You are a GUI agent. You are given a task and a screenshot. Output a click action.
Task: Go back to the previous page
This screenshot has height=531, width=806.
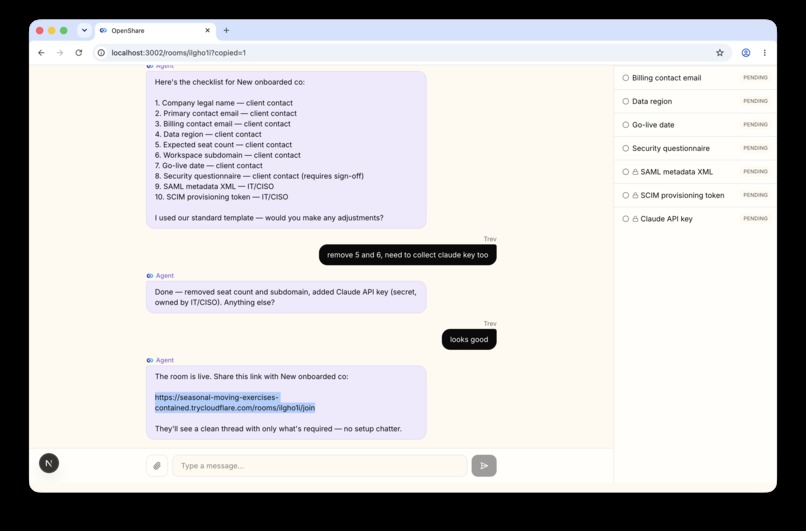pyautogui.click(x=41, y=52)
